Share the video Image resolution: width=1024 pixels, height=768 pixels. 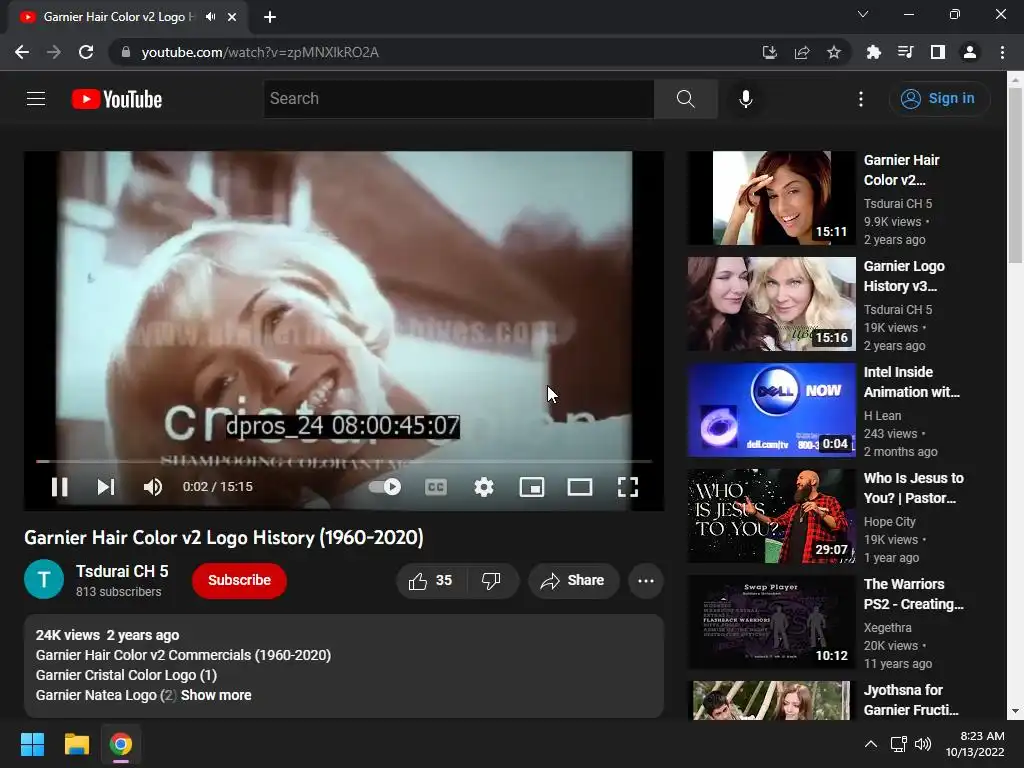[573, 581]
